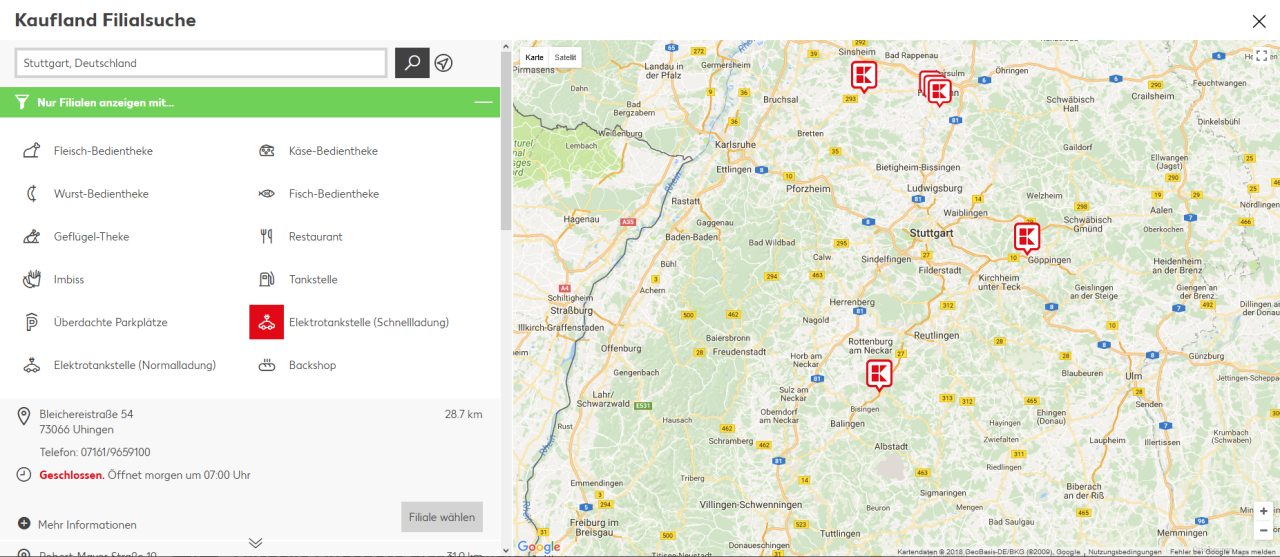The width and height of the screenshot is (1280, 557).
Task: Click the Filiale wählen button
Action: [442, 517]
